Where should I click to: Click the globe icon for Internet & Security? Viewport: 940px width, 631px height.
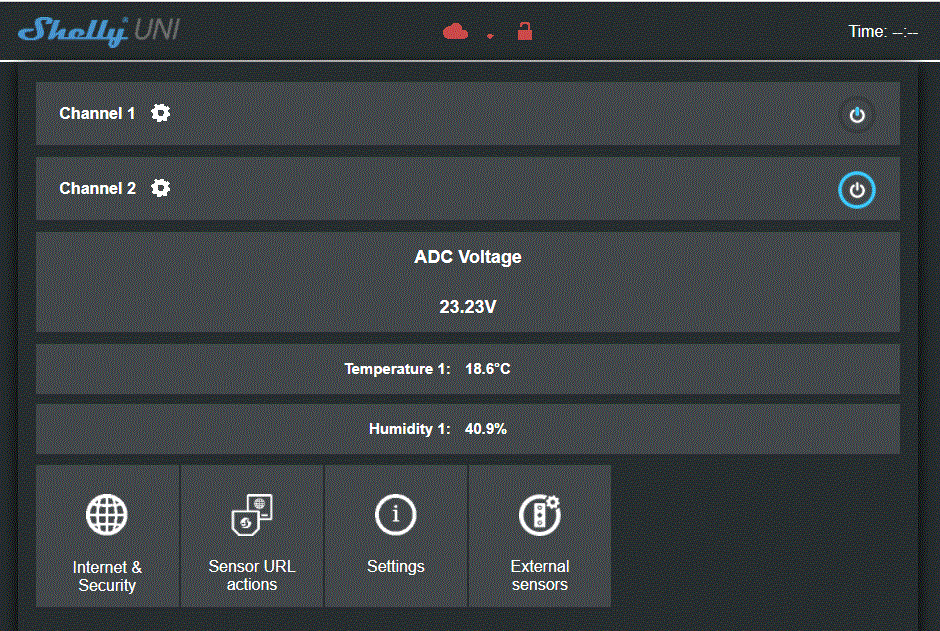107,515
